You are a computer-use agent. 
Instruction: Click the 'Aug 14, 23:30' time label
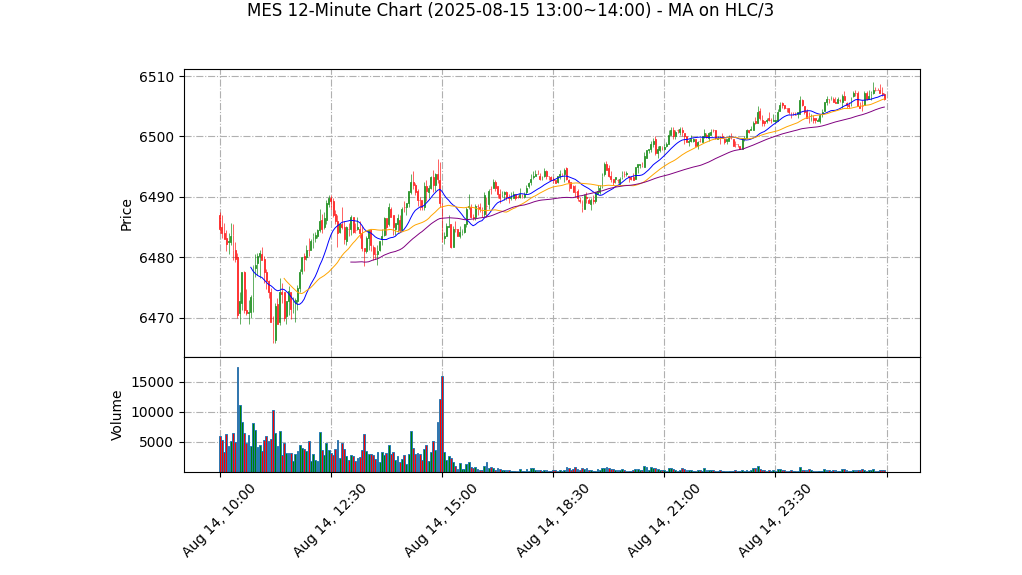[x=774, y=520]
